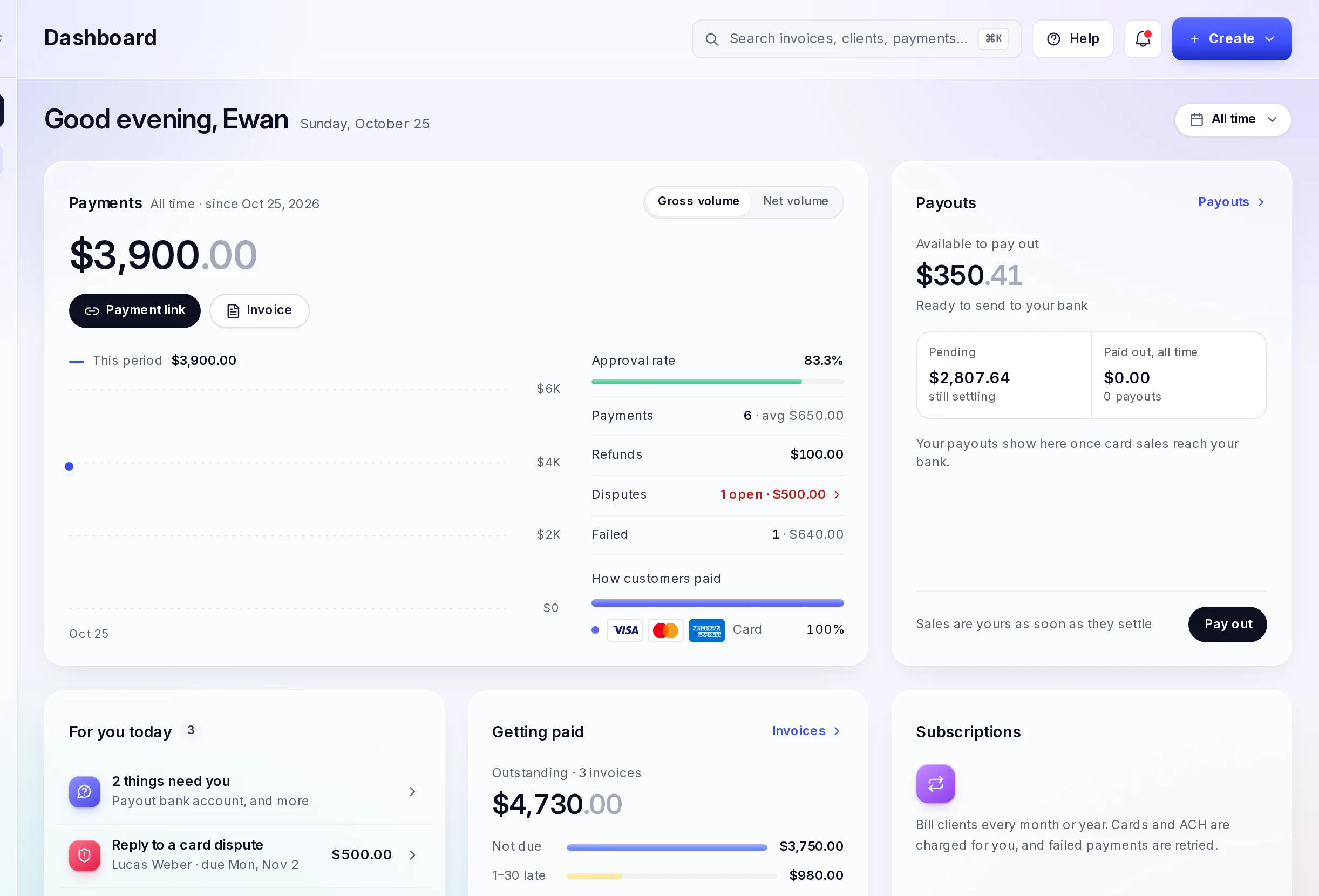
Task: Expand the 2 things need you item
Action: coord(244,791)
